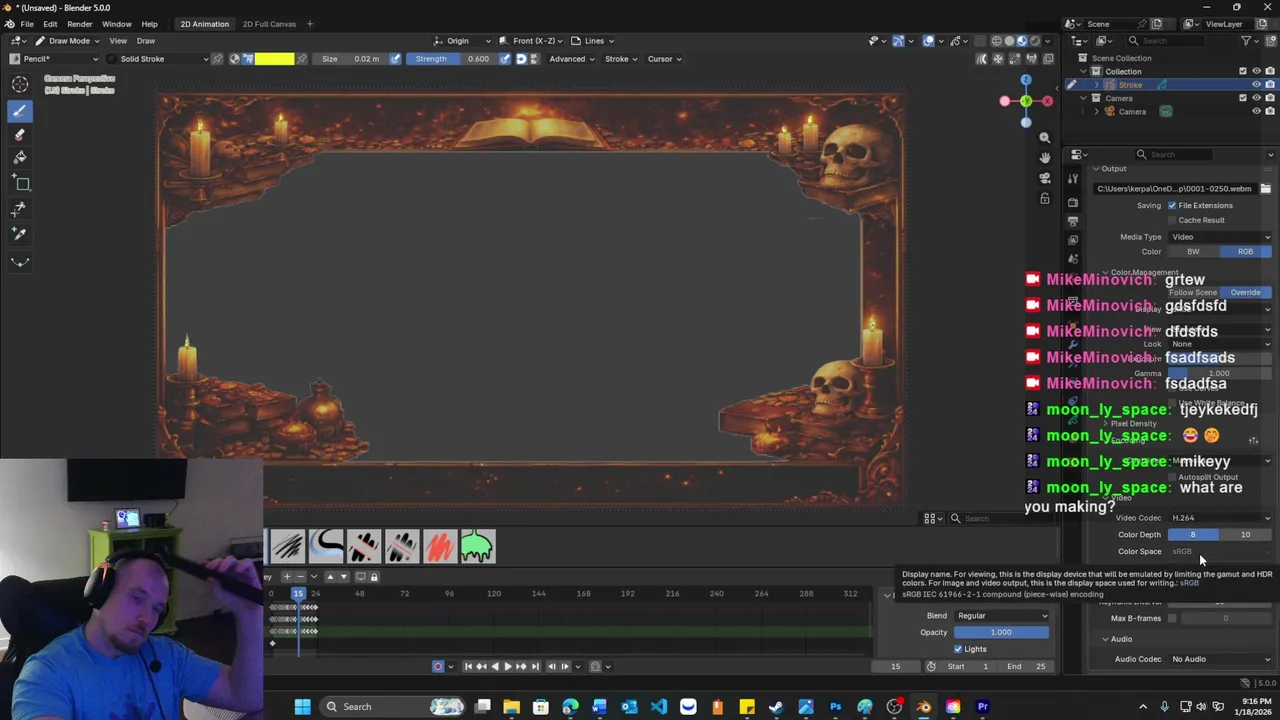The image size is (1280, 720).
Task: Open the Windows Start menu
Action: tap(302, 707)
